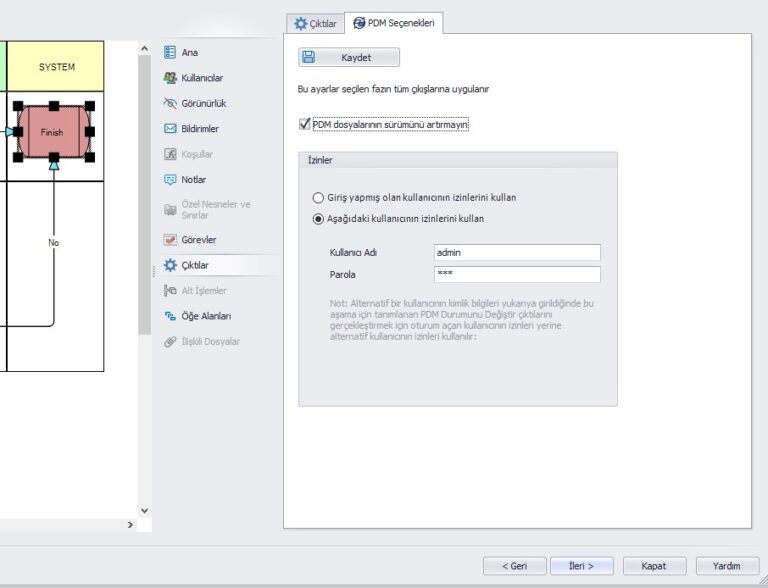Open Görünürlük visibility eye icon
This screenshot has width=768, height=588.
pos(170,103)
